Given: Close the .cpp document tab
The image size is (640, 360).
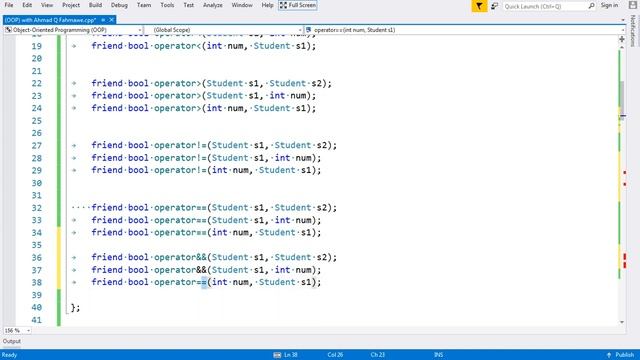Looking at the screenshot, I should tap(111, 20).
